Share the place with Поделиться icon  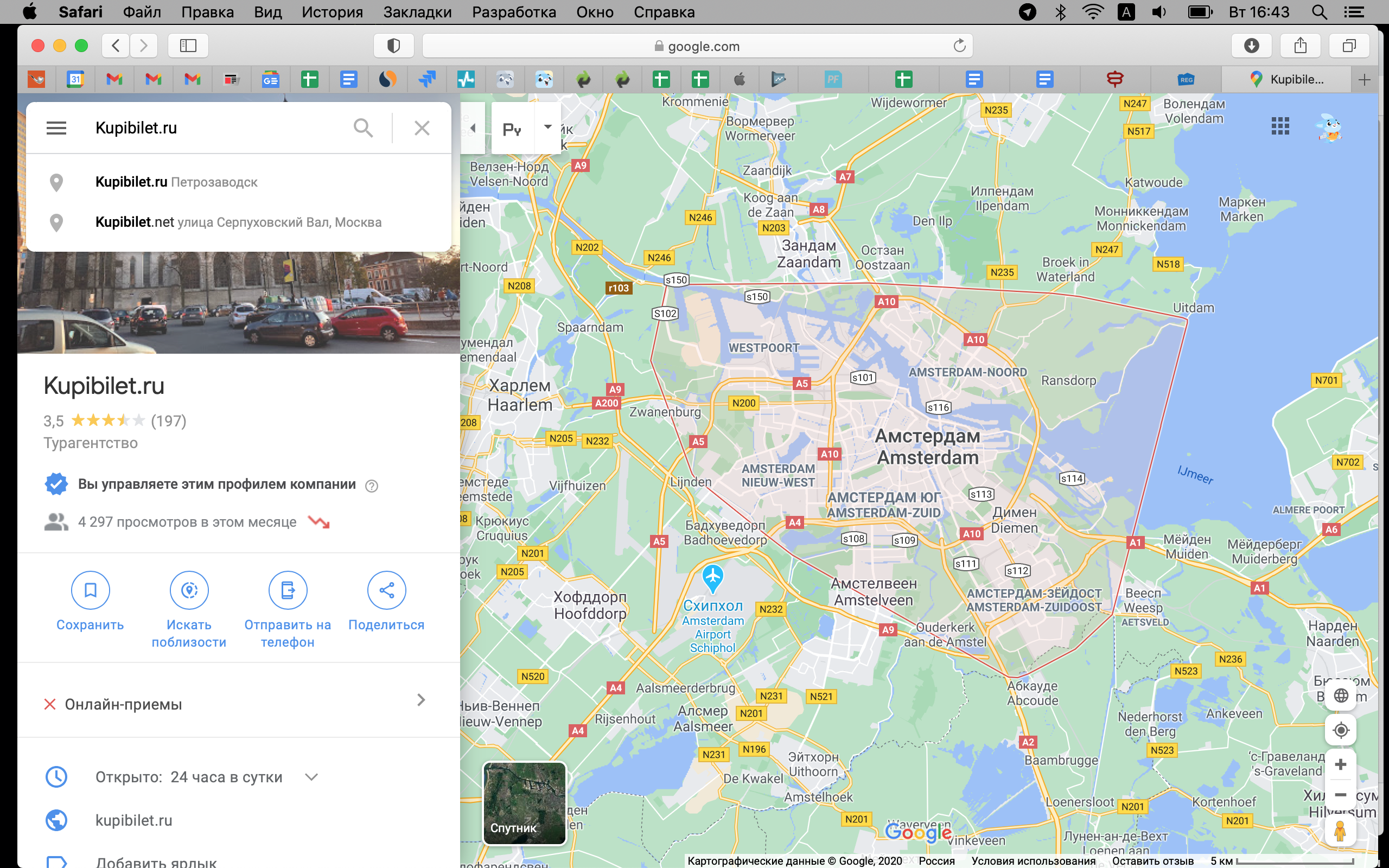(386, 590)
